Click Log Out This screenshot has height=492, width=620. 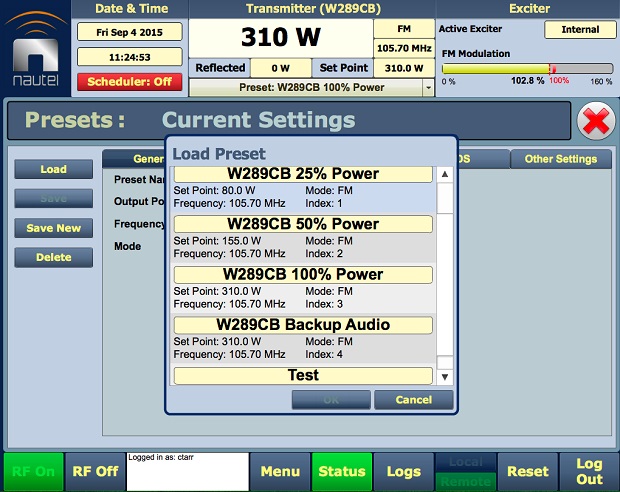pyautogui.click(x=589, y=471)
